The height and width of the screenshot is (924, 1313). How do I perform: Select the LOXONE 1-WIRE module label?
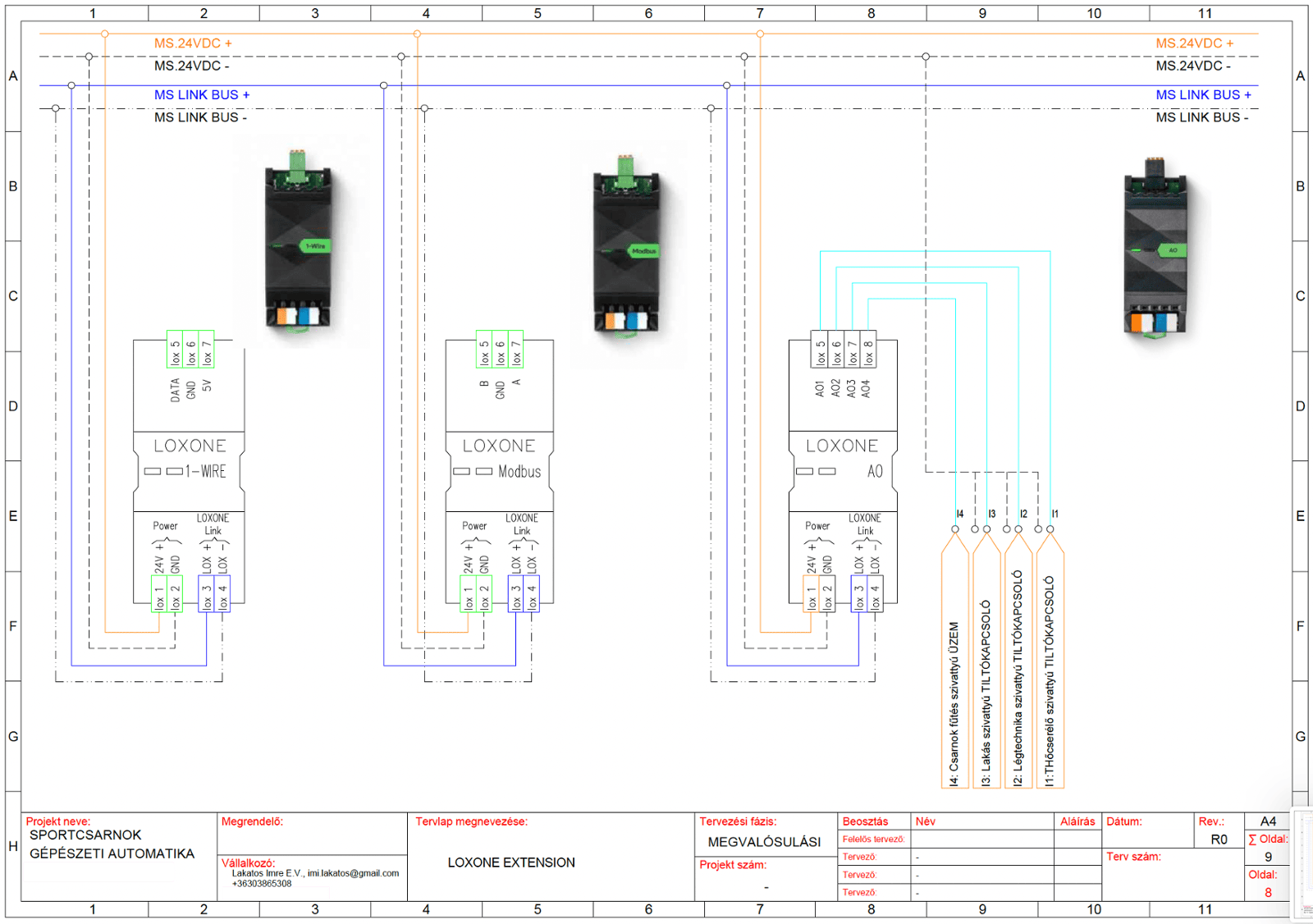click(190, 458)
